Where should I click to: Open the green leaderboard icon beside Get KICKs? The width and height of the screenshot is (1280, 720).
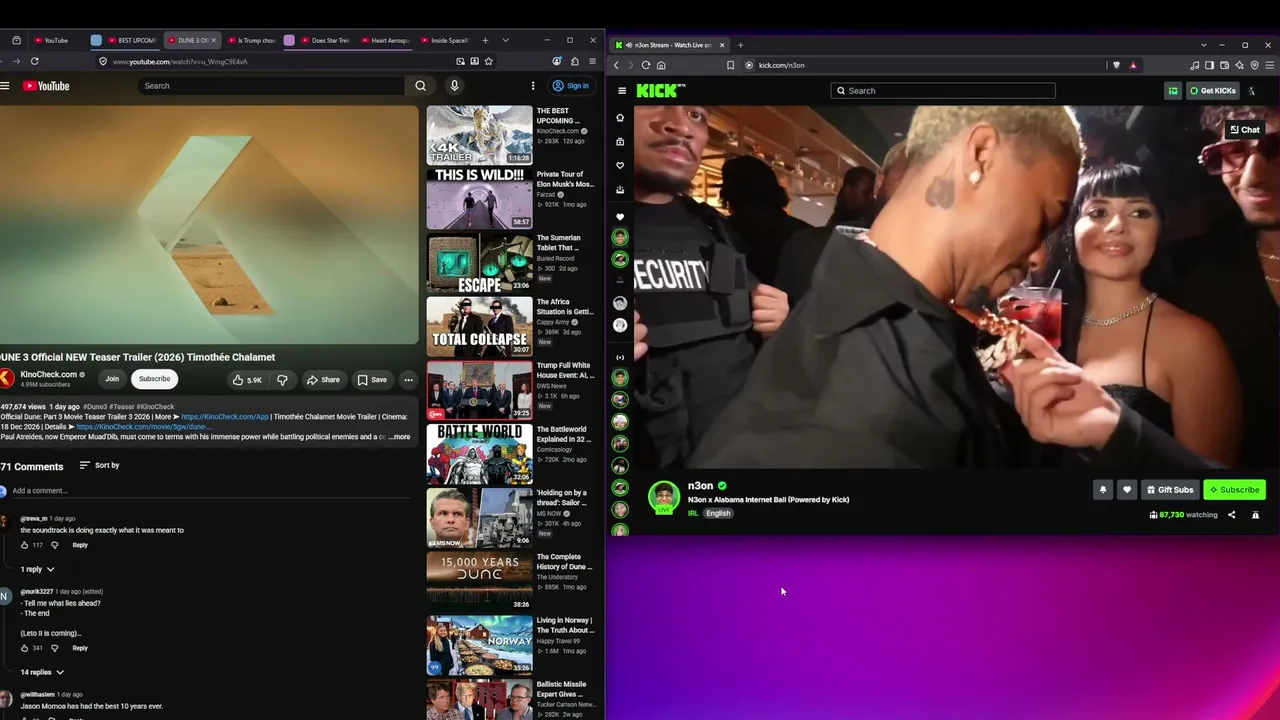(x=1173, y=91)
